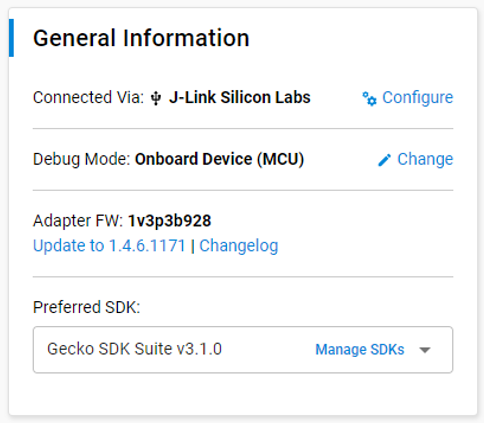Screen dimensions: 484x423
Task: Click the Update to 1.4.6.1171 link
Action: click(x=109, y=246)
